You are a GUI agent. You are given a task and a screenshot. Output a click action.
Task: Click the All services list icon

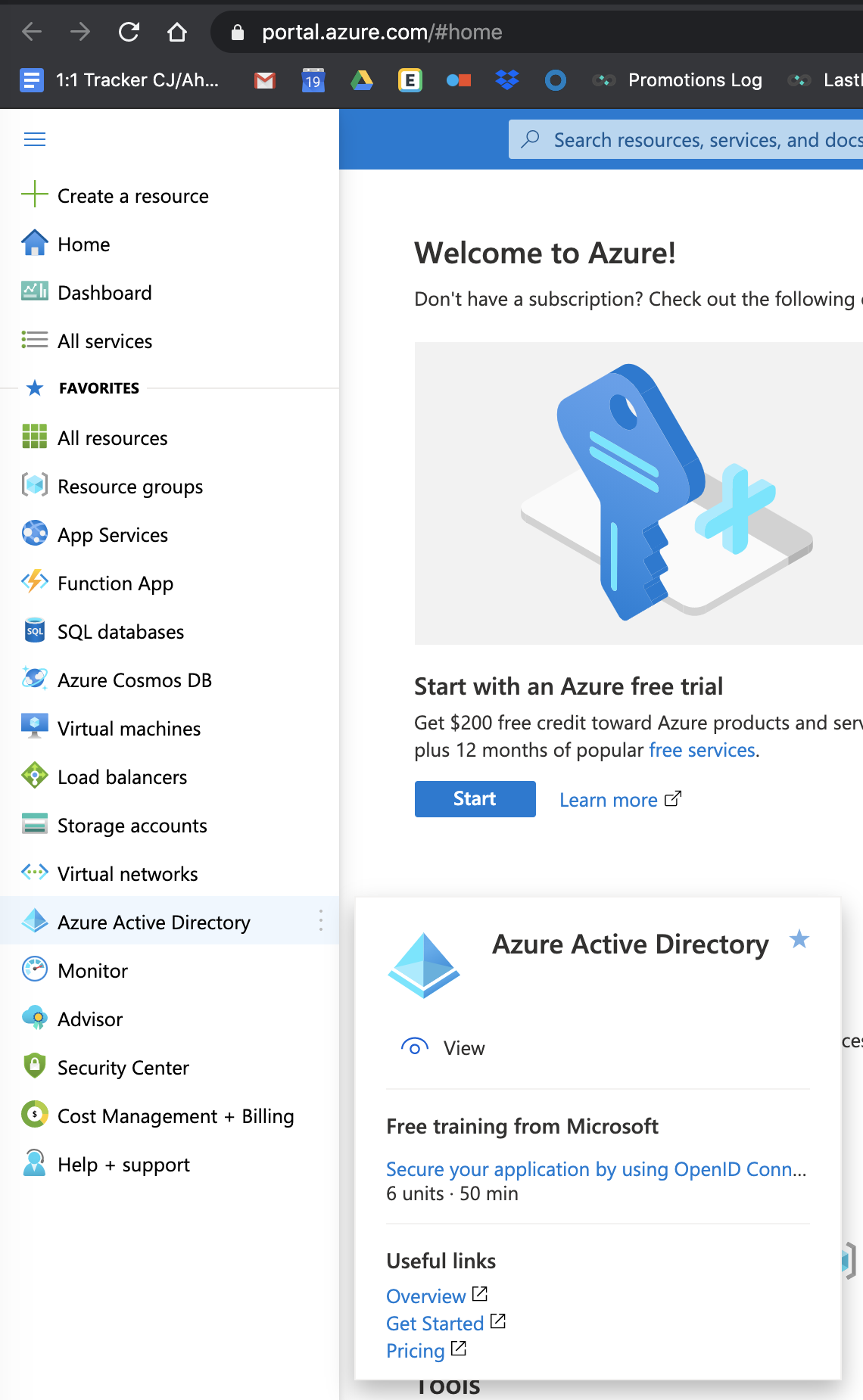pos(35,340)
